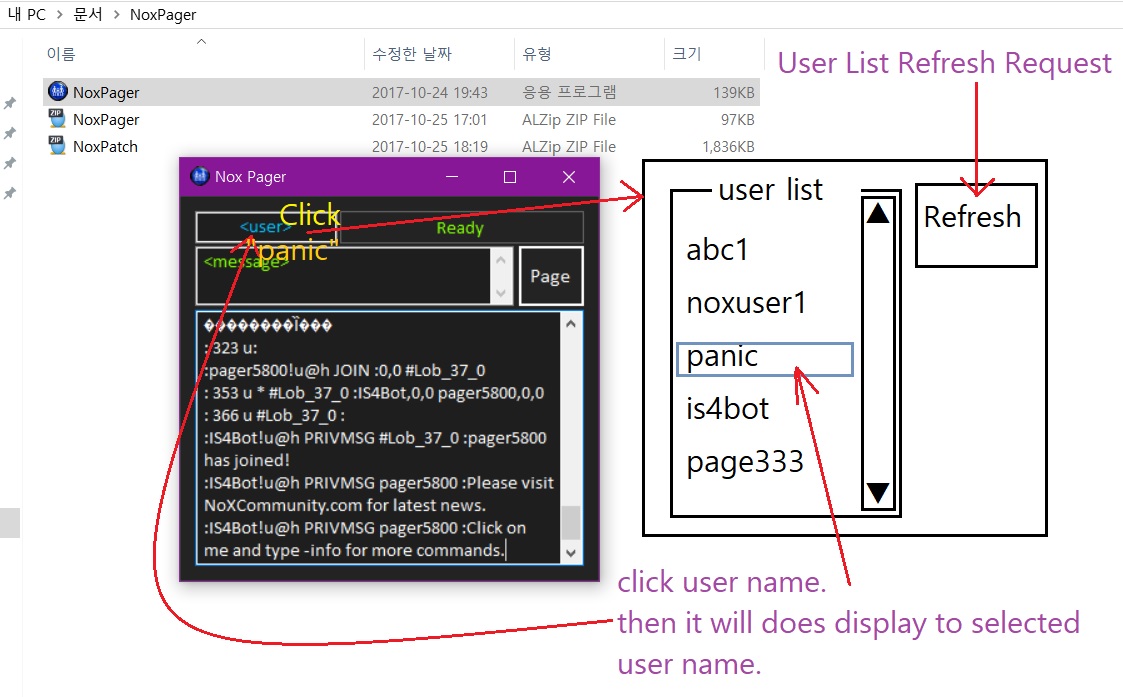Expand the chevron after 문서
The image size is (1123, 697).
(116, 15)
